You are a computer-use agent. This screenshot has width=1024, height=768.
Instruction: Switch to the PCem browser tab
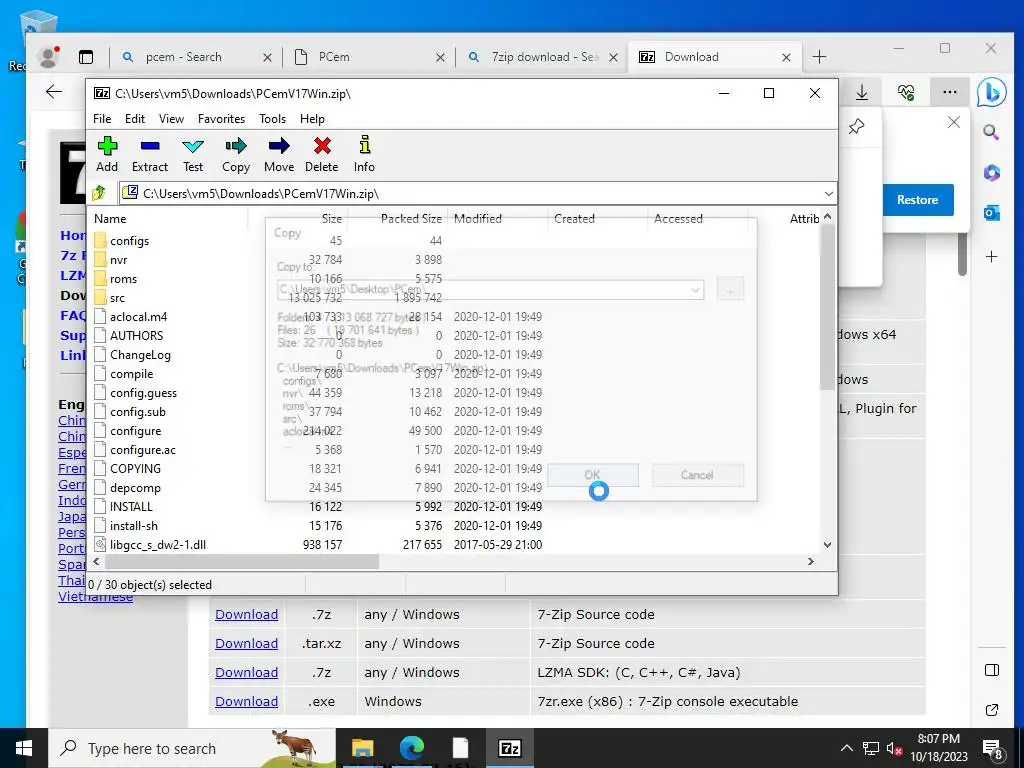[x=369, y=57]
